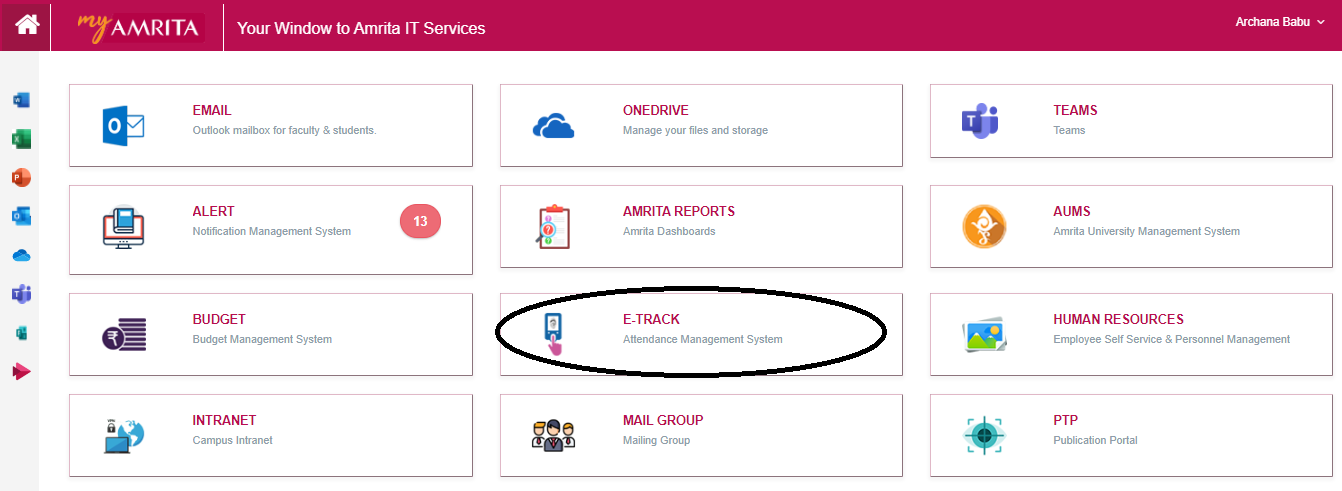Viewport: 1342px width, 491px height.
Task: Click 'Campus Intranet' text
Action: (232, 440)
